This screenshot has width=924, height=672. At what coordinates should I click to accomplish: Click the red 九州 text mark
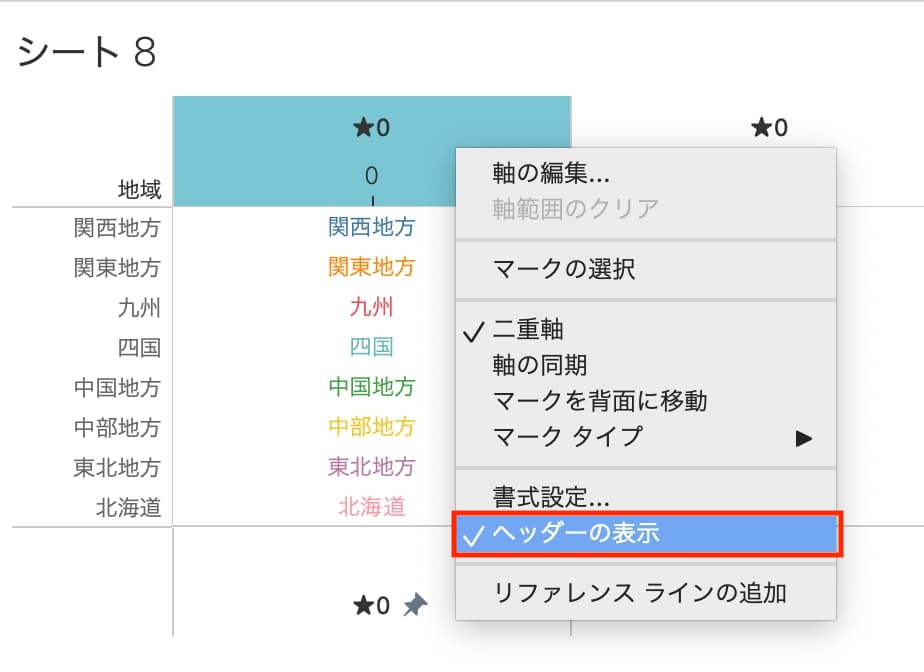371,307
